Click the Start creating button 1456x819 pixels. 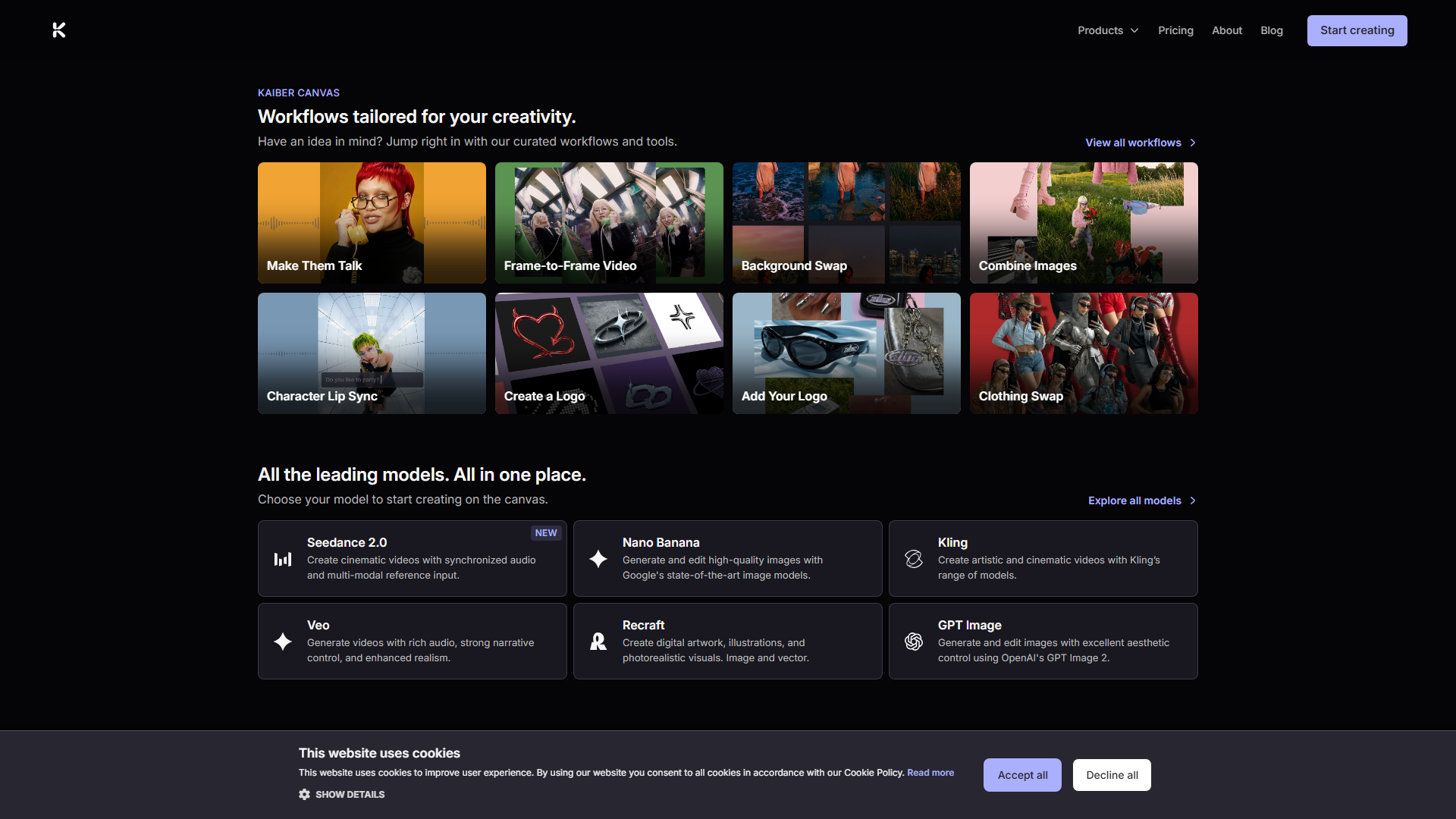[x=1357, y=30]
